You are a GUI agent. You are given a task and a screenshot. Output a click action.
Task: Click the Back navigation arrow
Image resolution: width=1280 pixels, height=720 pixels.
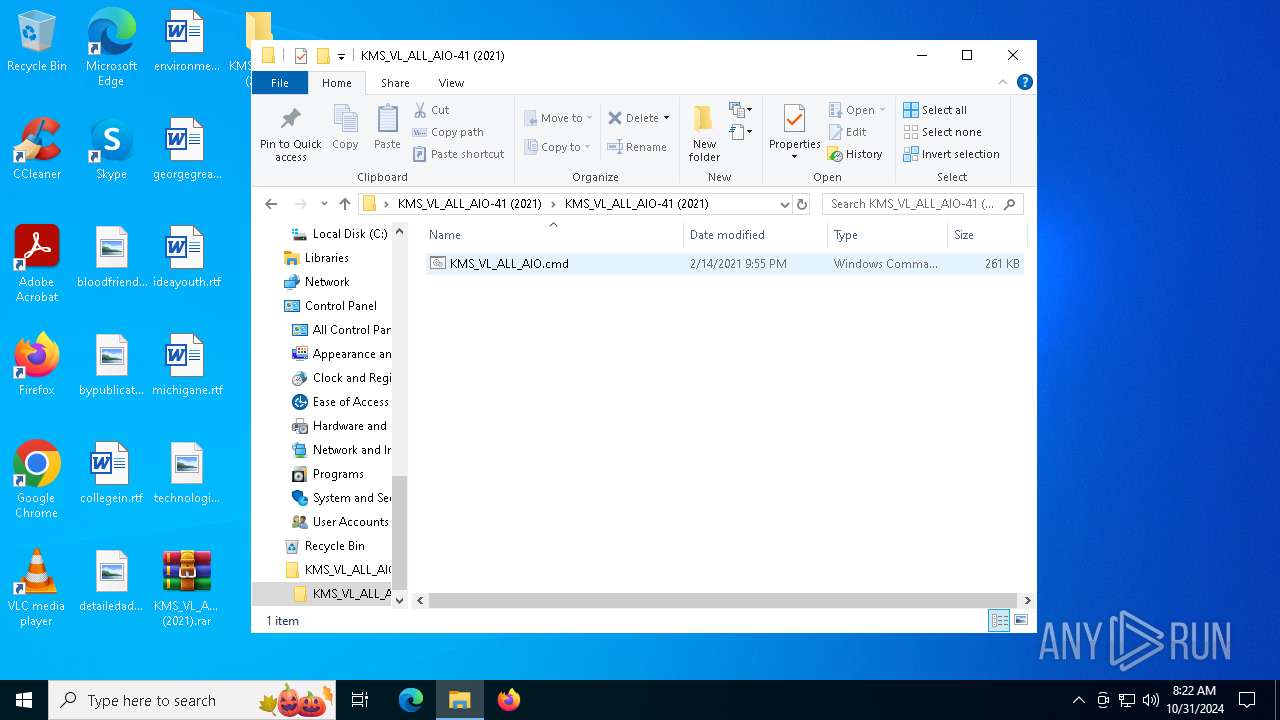coord(271,204)
